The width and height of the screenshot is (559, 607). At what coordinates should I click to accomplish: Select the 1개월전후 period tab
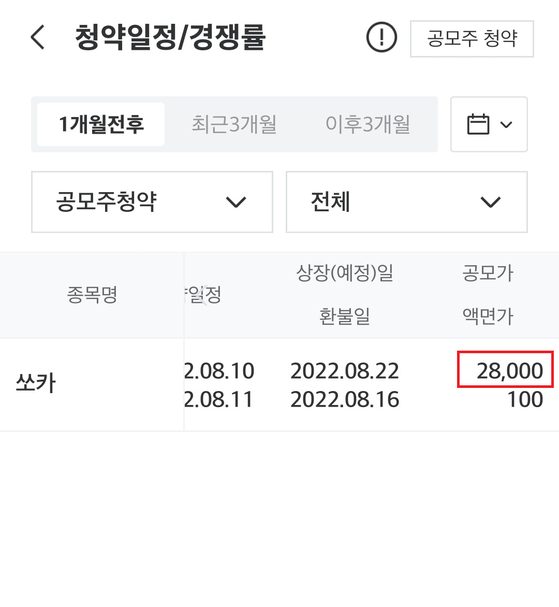(x=101, y=124)
